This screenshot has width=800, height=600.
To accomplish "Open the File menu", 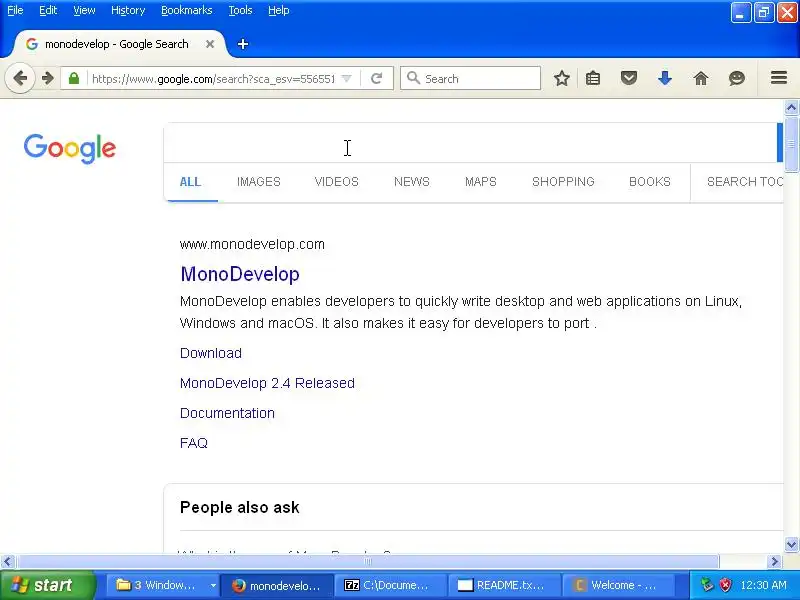I will point(15,10).
